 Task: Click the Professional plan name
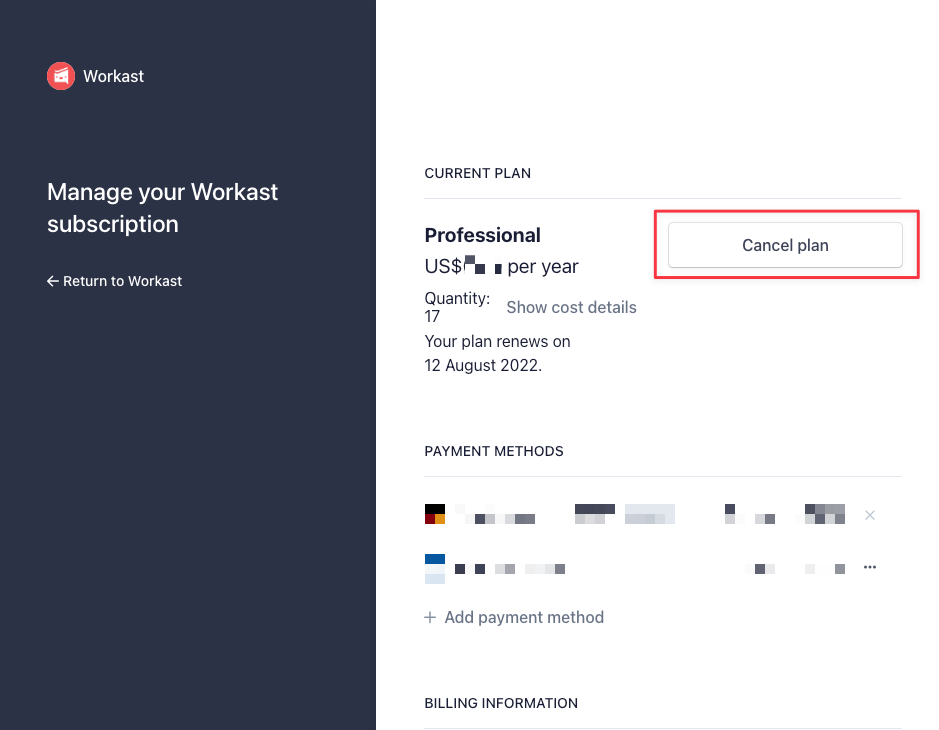coord(483,235)
